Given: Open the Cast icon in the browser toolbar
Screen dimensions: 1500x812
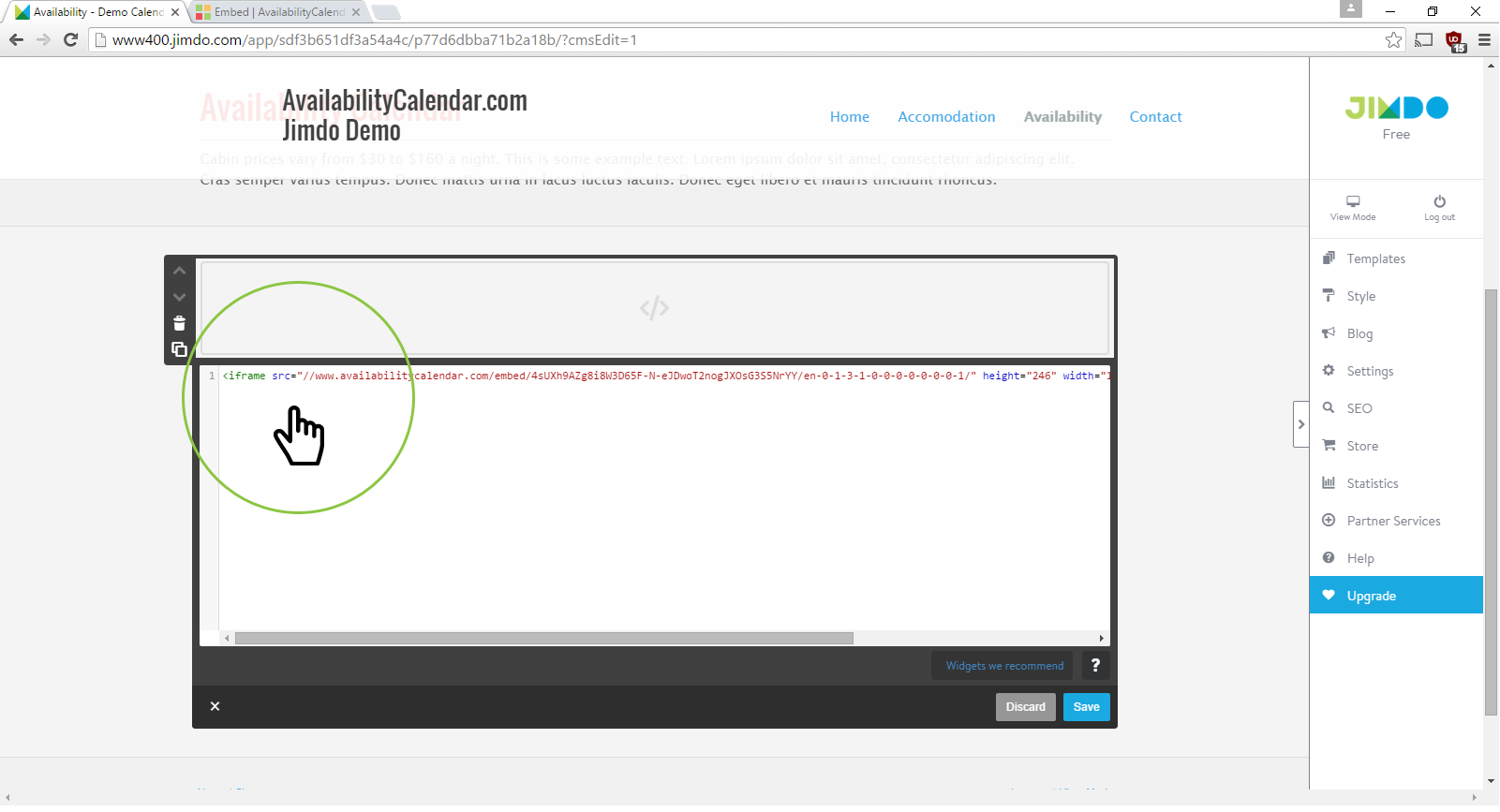Looking at the screenshot, I should (1424, 39).
